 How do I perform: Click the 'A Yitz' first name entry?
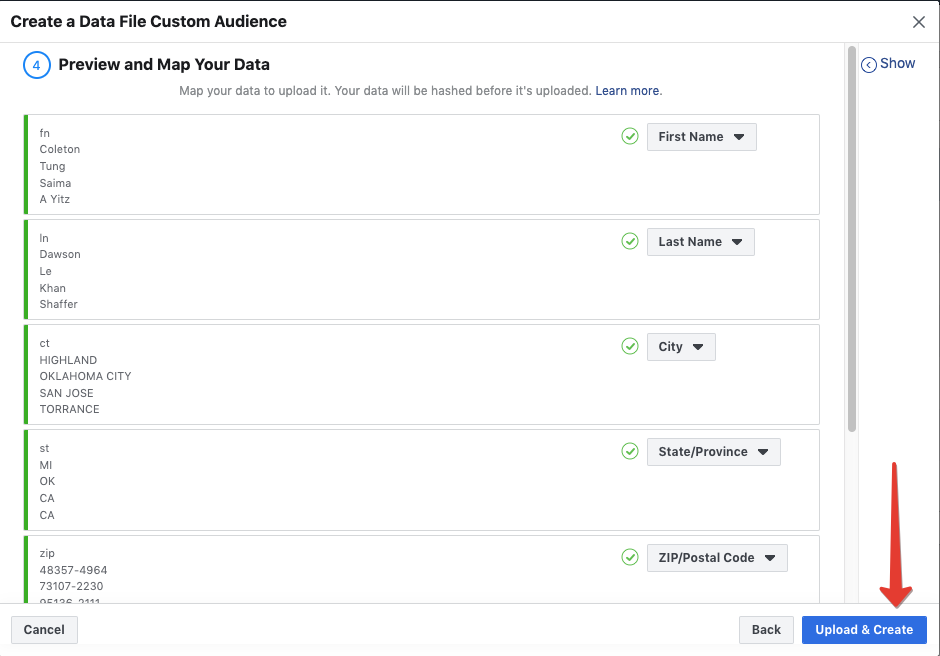55,199
